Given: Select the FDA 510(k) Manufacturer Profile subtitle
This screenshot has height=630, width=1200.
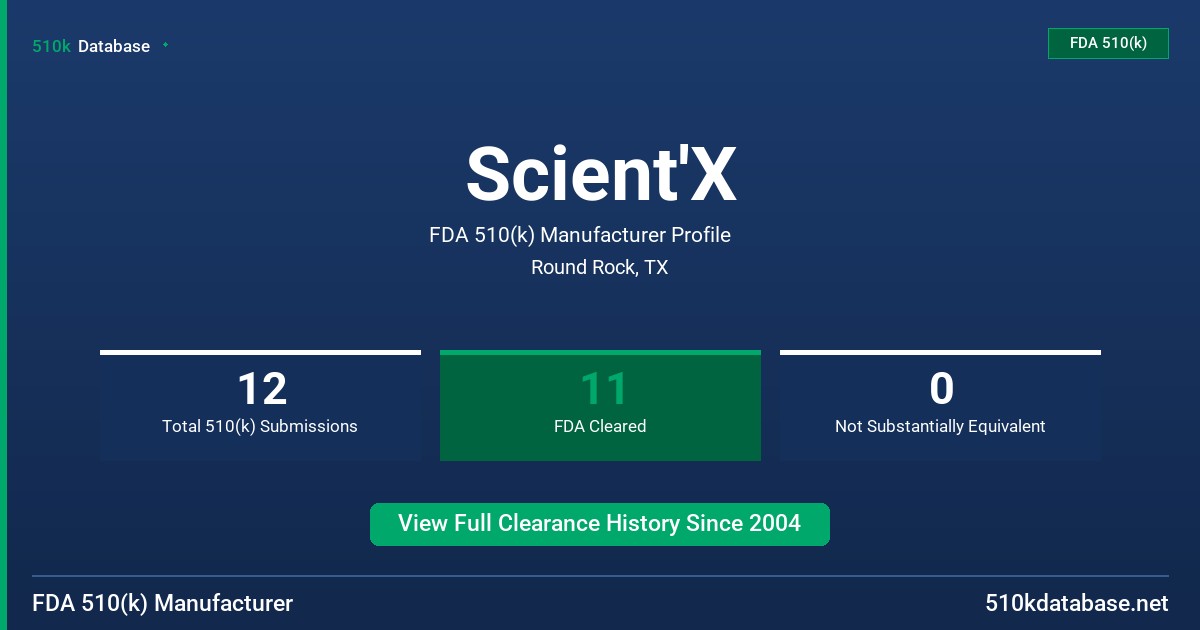Looking at the screenshot, I should [x=580, y=235].
